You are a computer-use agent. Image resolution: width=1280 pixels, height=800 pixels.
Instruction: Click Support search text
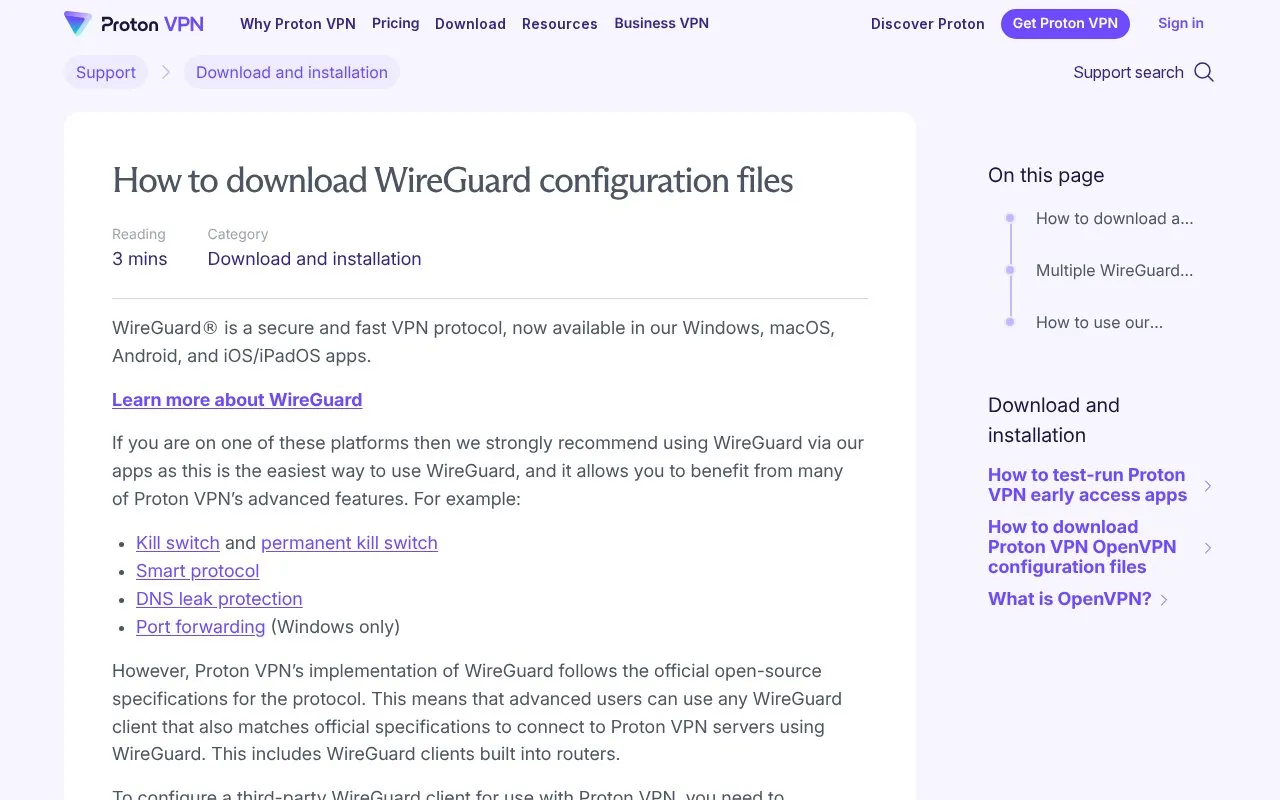click(1128, 72)
